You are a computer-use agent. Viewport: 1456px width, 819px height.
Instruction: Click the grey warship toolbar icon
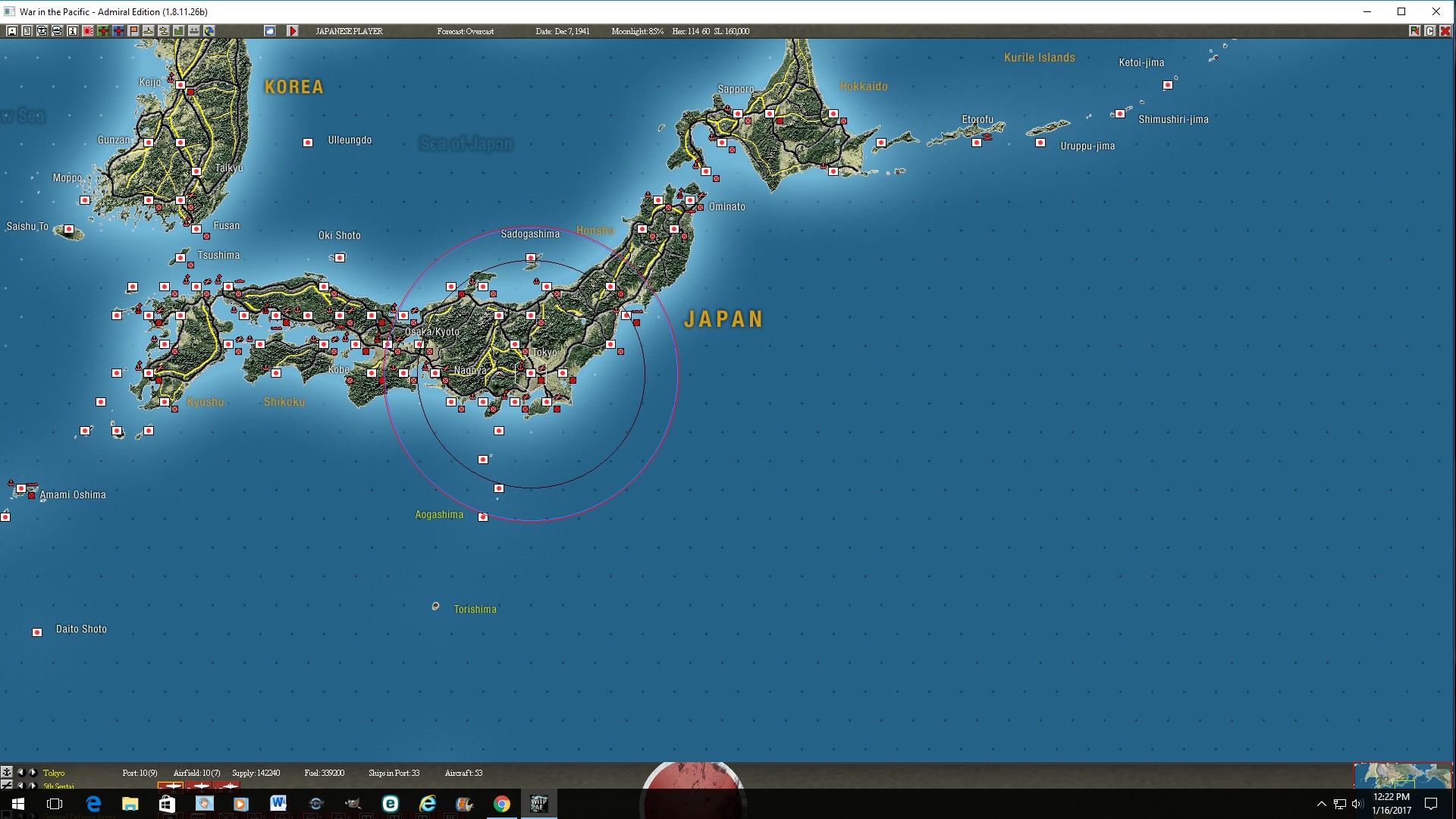point(193,31)
